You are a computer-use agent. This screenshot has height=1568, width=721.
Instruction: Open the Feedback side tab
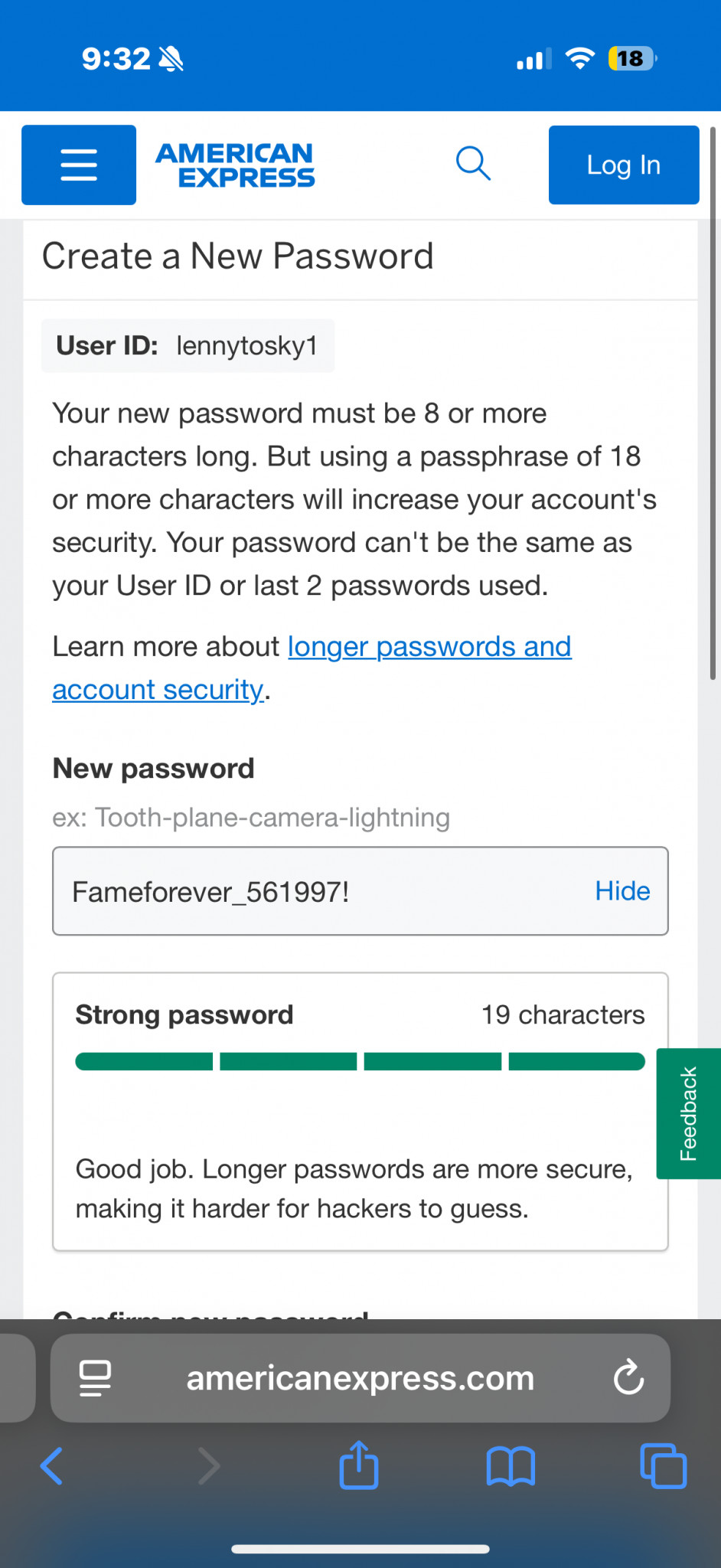coord(689,1113)
